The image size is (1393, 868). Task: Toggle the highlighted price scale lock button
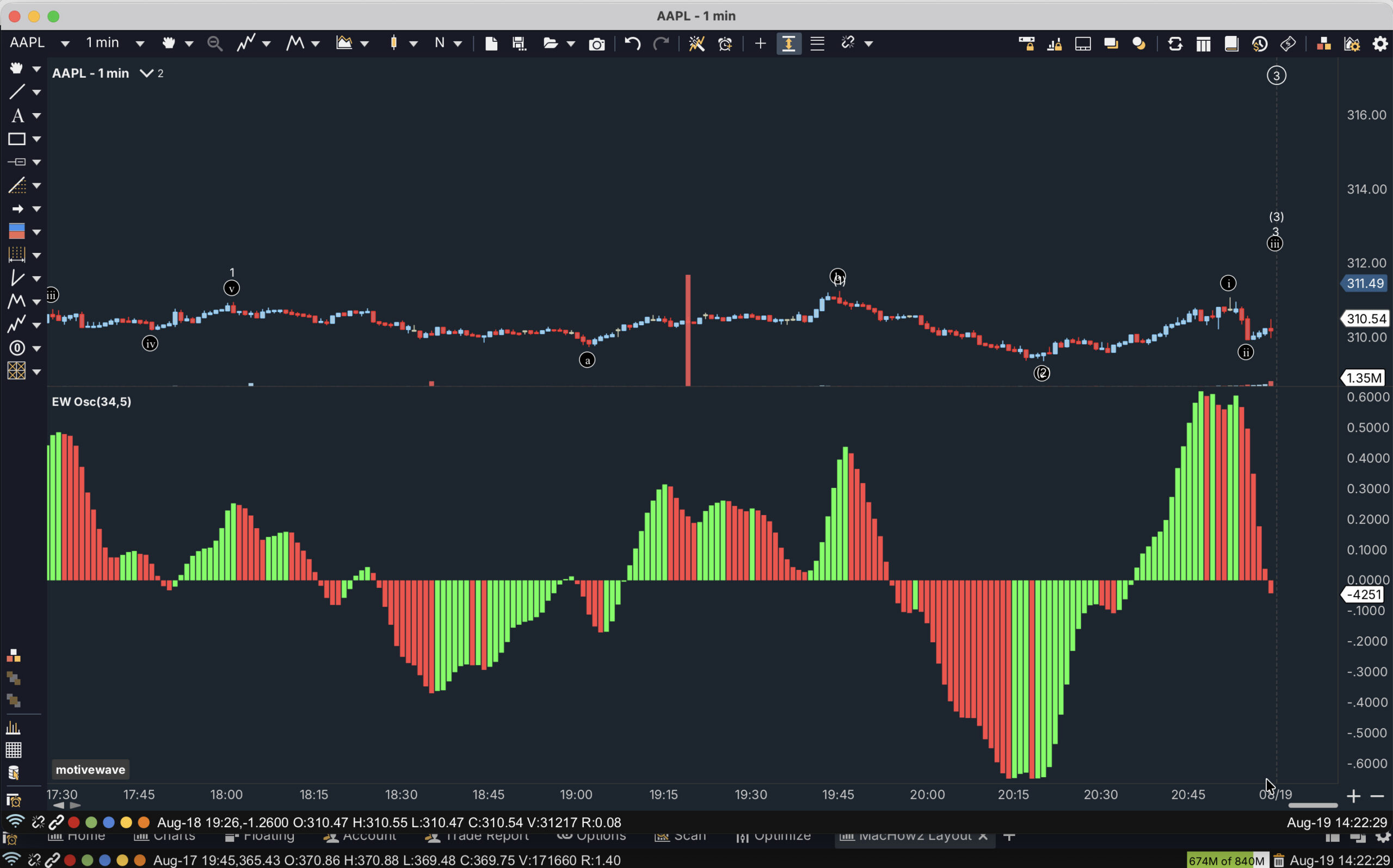coord(788,44)
